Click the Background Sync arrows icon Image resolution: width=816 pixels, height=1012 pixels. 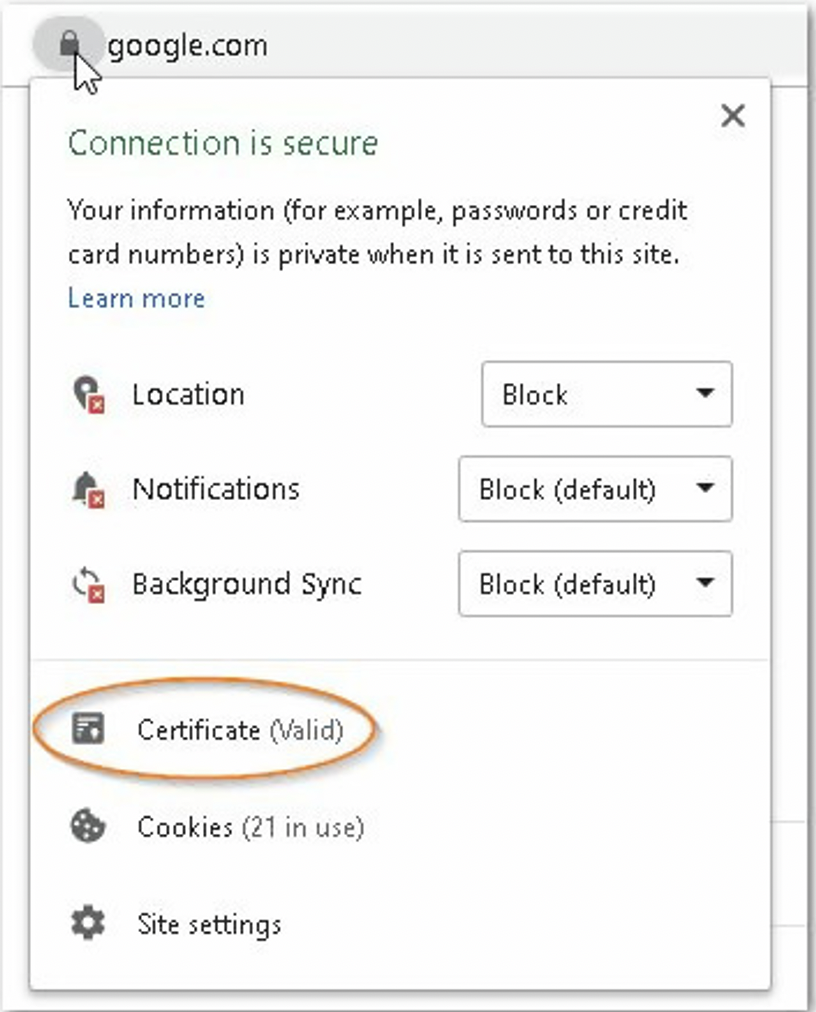tap(88, 584)
